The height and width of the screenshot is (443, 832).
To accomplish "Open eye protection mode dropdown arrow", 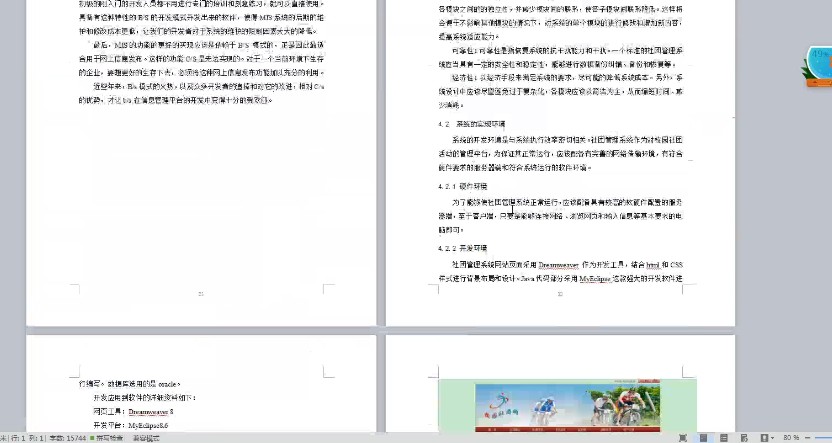I will point(772,438).
